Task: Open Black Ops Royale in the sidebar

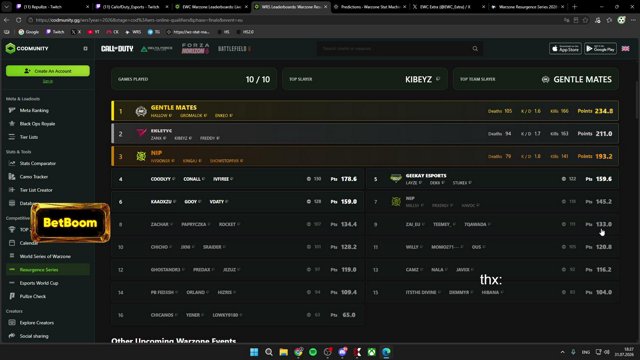Action: [x=37, y=124]
